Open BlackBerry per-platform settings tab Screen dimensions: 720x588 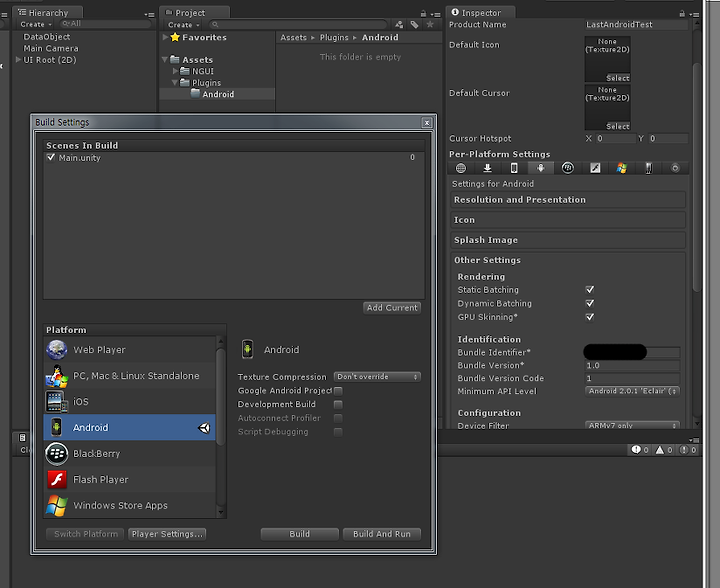pyautogui.click(x=568, y=168)
